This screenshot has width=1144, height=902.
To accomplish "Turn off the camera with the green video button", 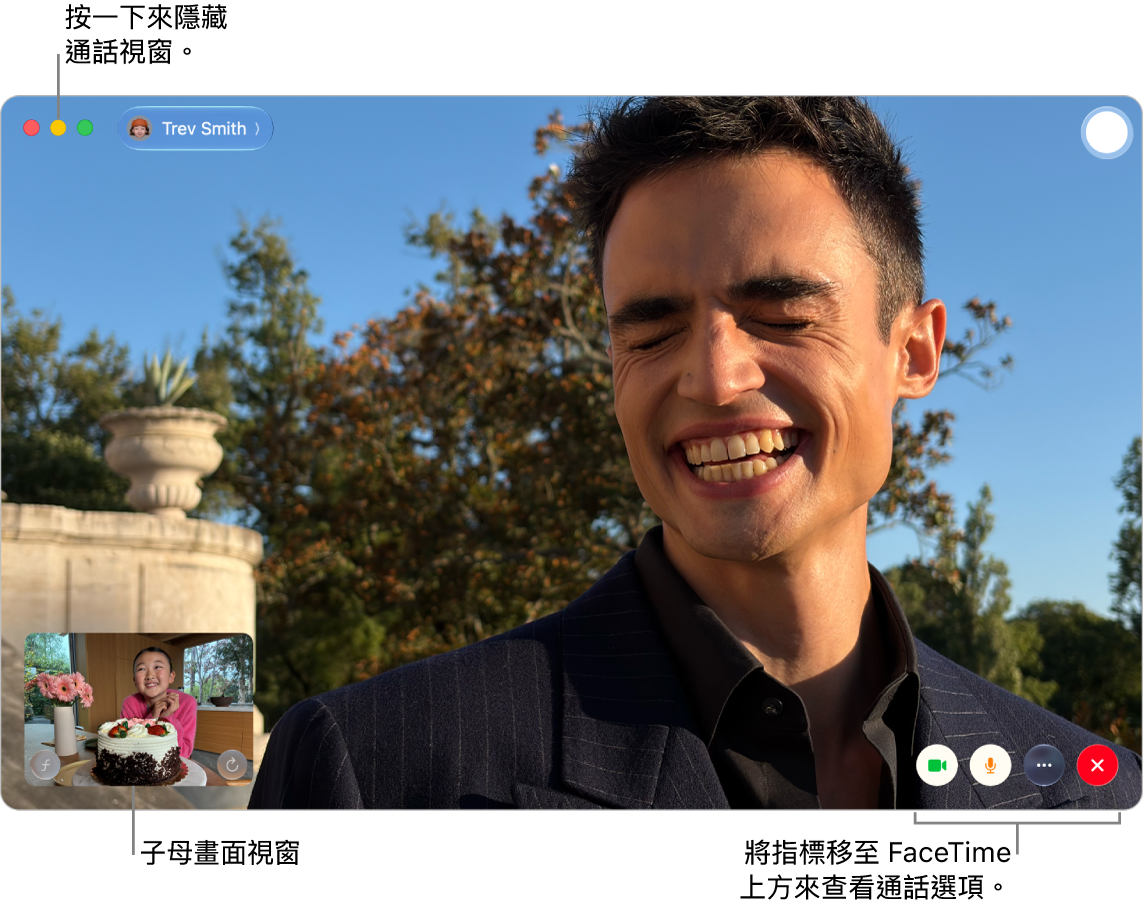I will [937, 765].
